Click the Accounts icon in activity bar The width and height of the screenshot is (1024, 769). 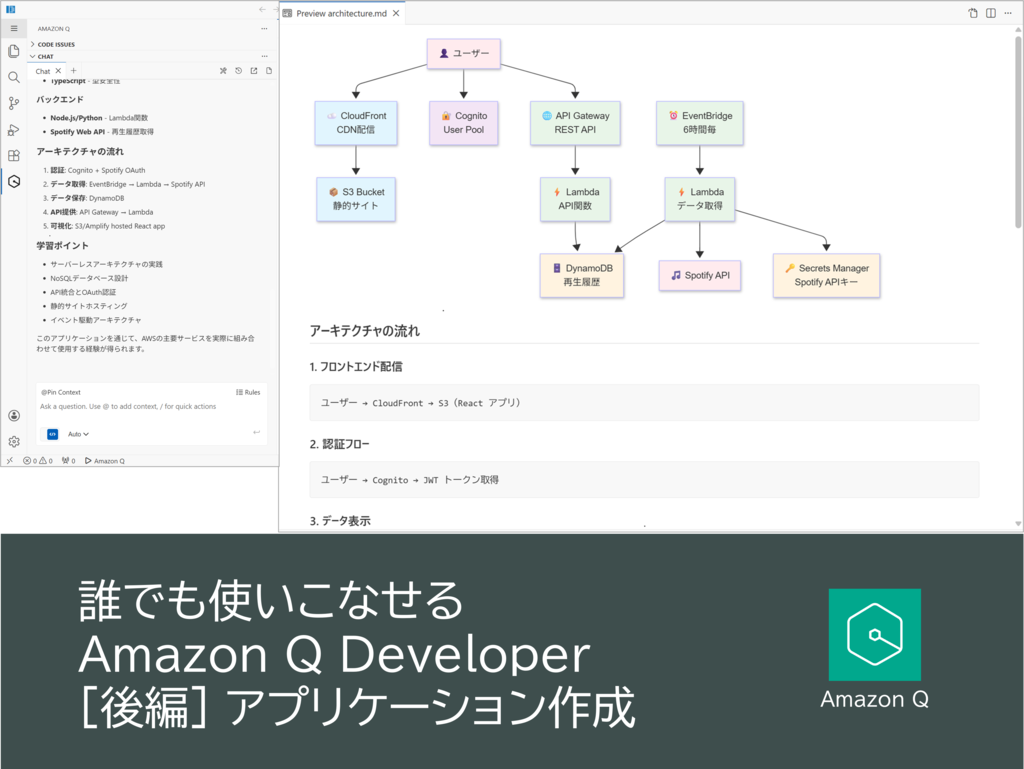(13, 415)
